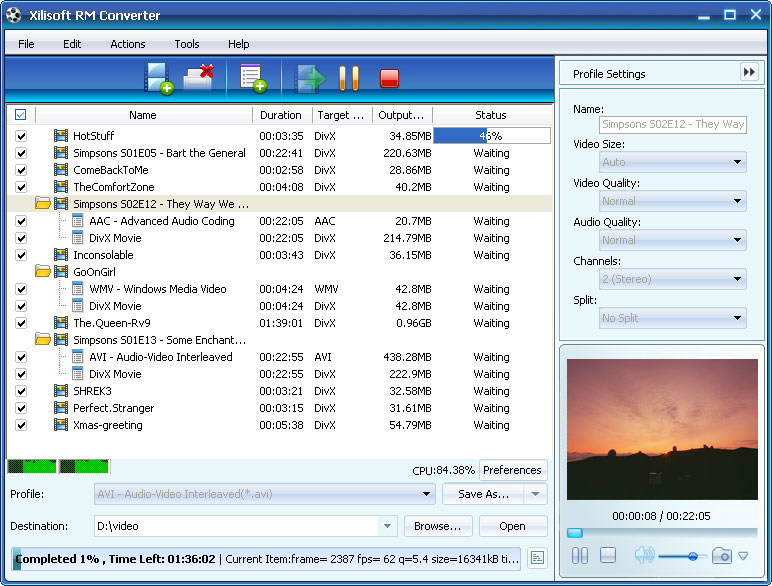Click the film icon of the HotStuff row
The image size is (772, 586).
[x=61, y=135]
